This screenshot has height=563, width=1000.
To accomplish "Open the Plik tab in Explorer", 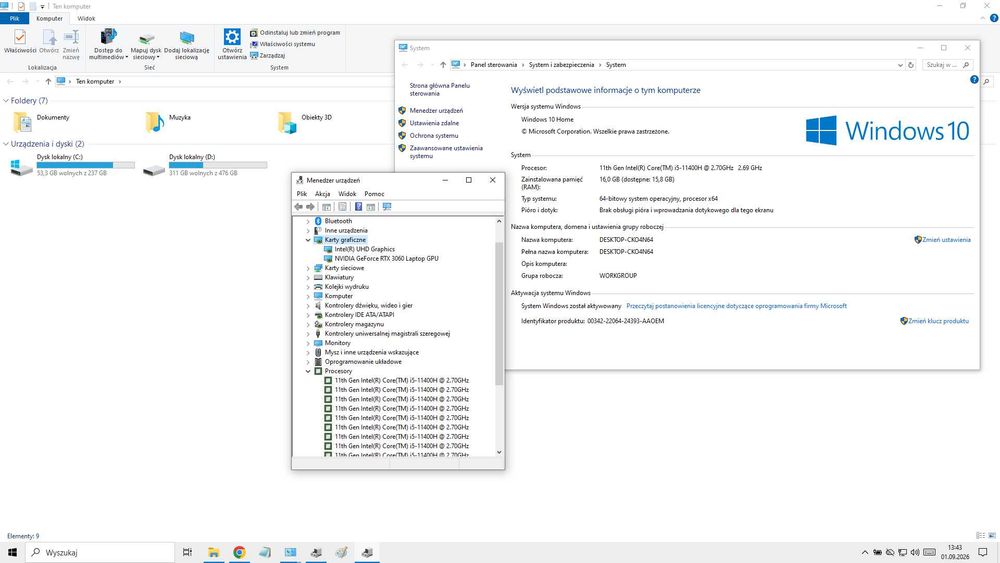I will pos(14,18).
